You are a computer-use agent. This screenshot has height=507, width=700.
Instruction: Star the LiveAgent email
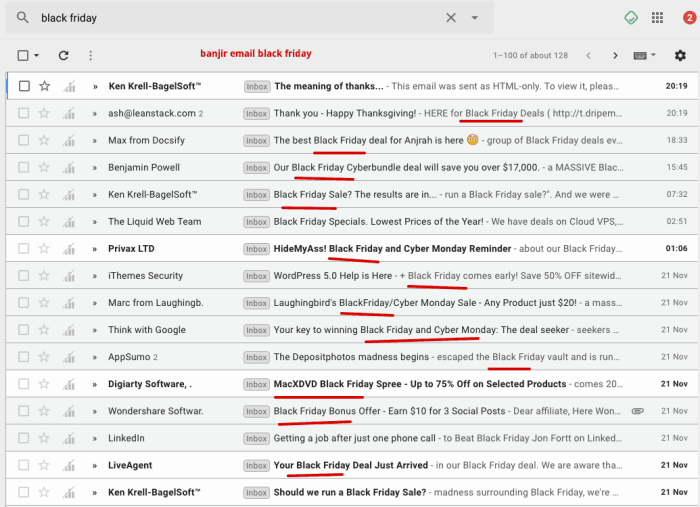pos(44,465)
